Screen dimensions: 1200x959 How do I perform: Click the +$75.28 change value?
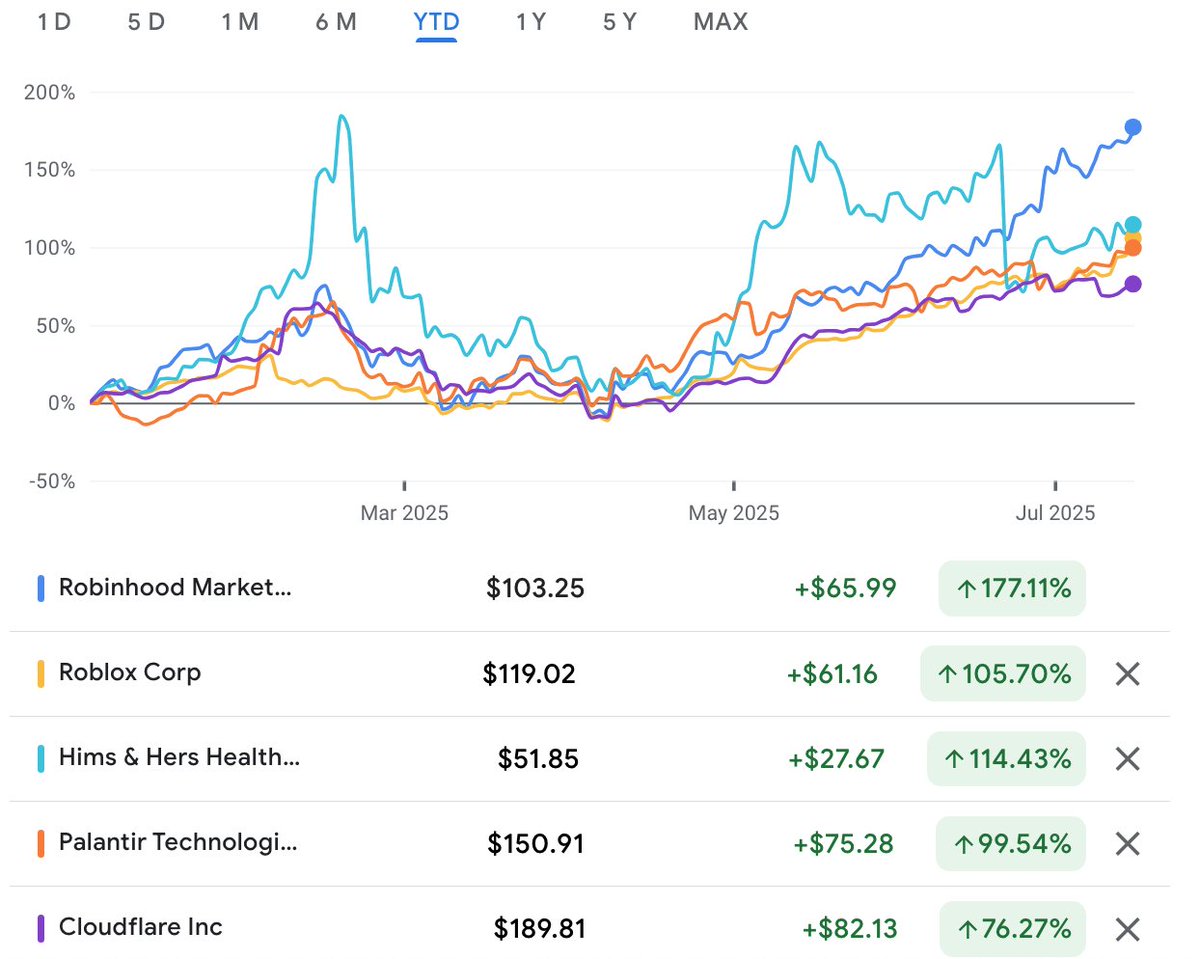(842, 844)
